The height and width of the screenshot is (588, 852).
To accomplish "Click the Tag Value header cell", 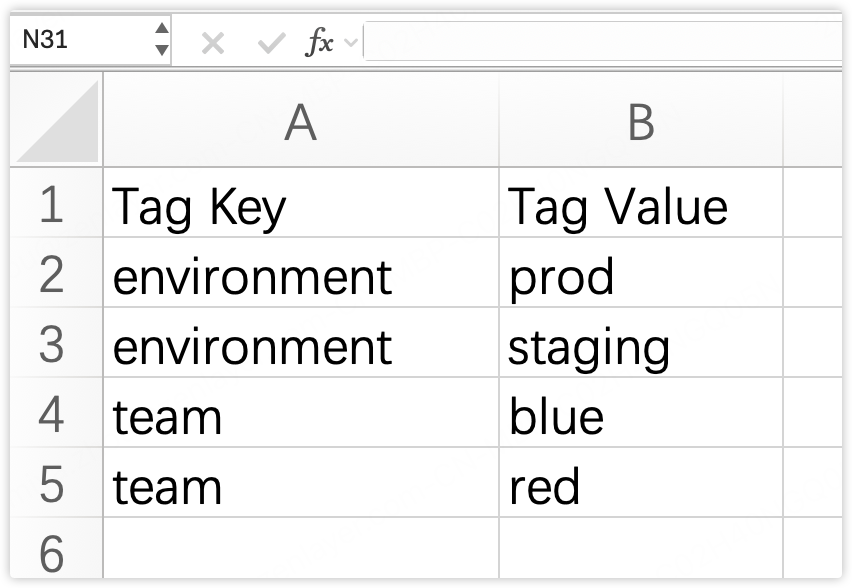I will 640,205.
